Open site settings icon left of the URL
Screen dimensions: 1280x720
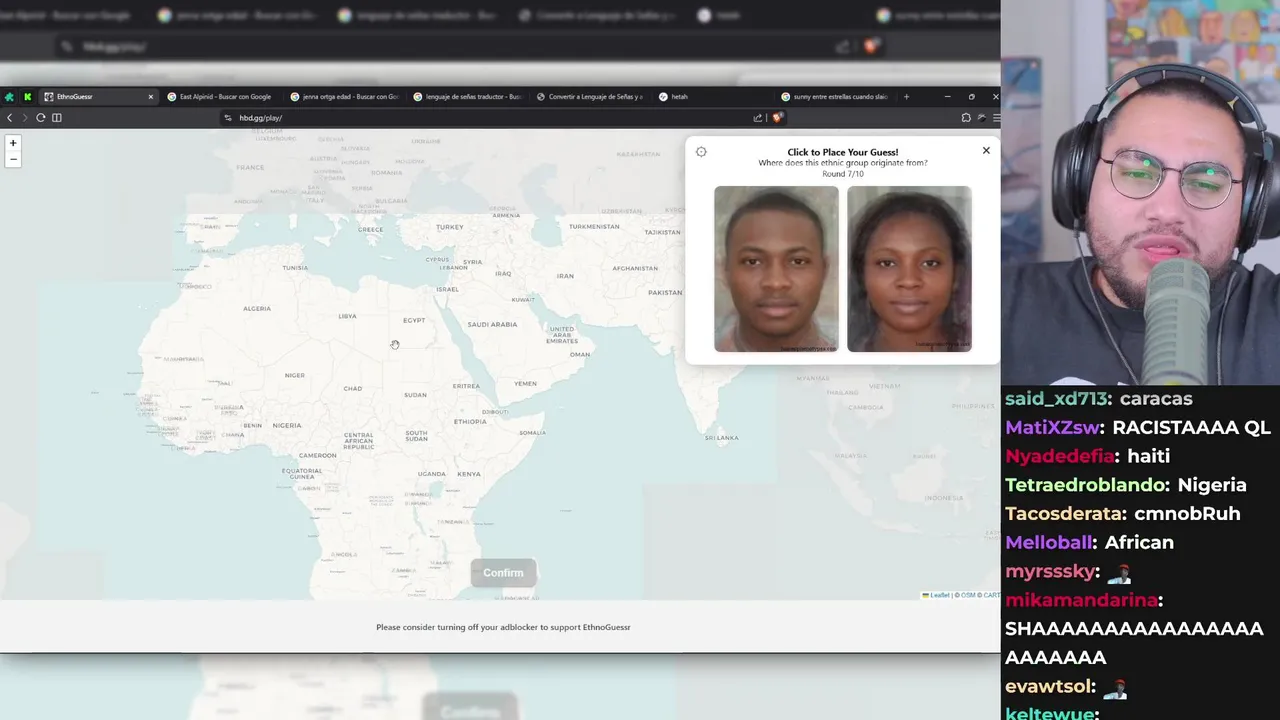point(228,118)
